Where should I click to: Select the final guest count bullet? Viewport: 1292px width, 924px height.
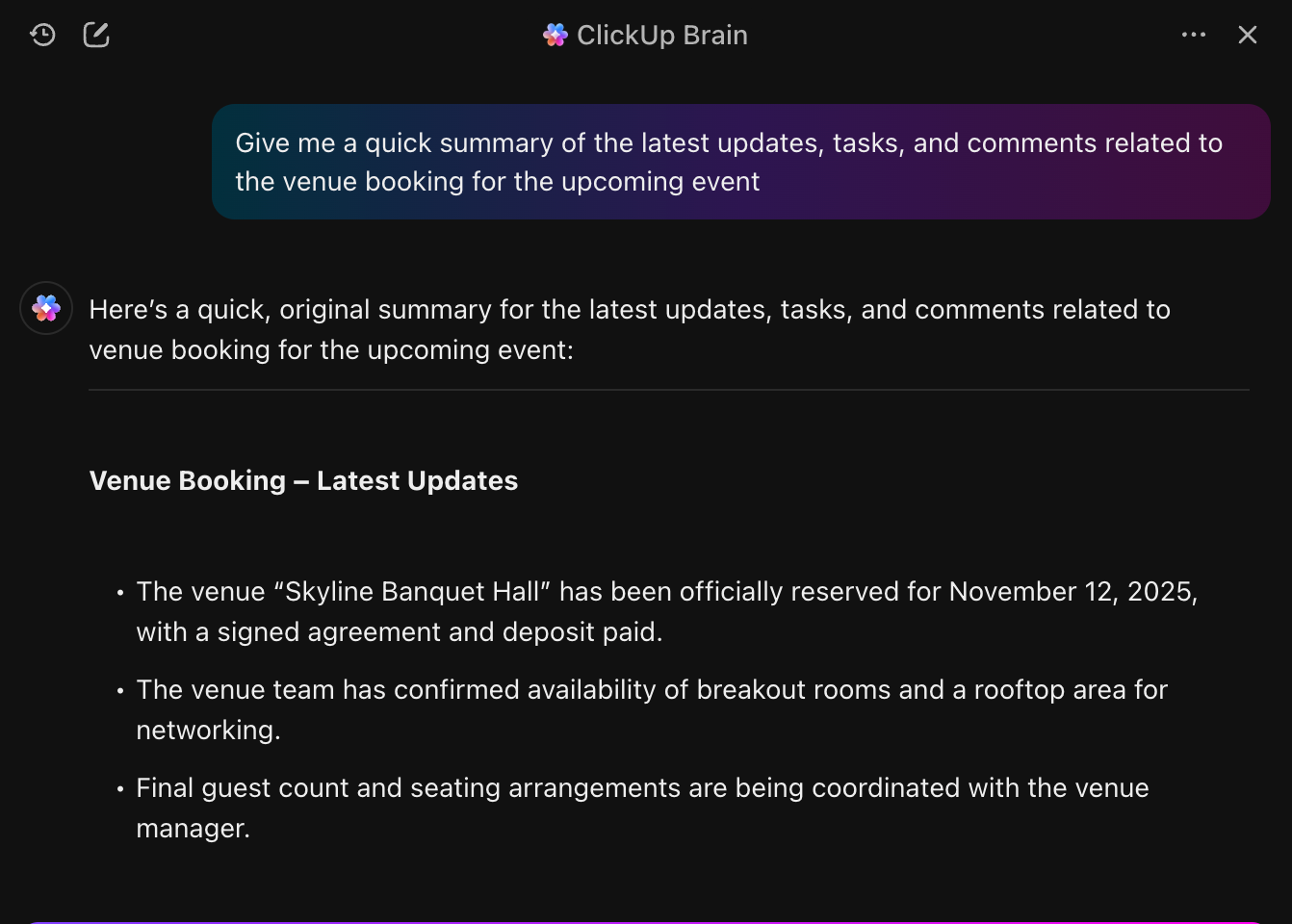point(642,787)
